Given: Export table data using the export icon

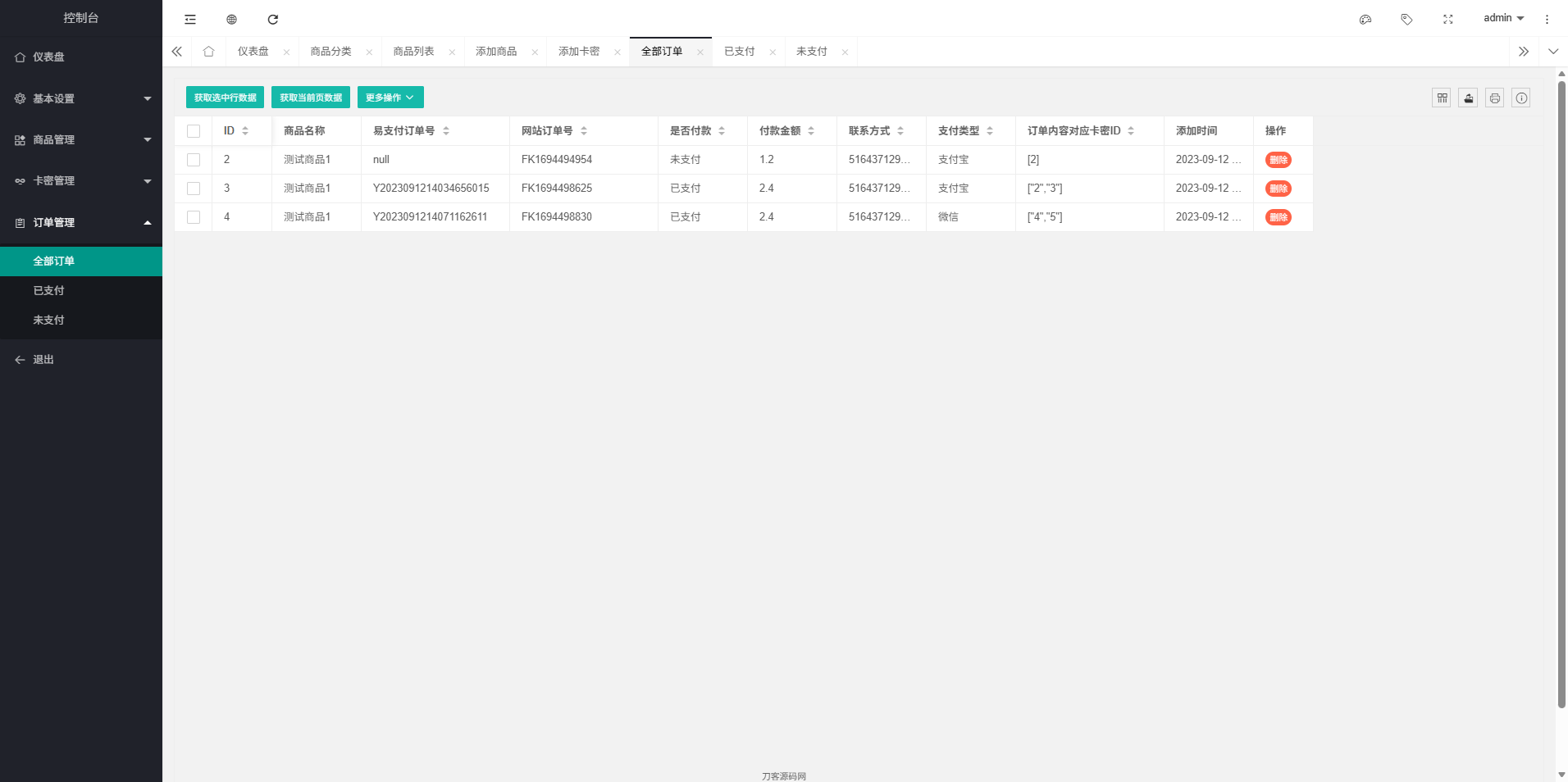Looking at the screenshot, I should tap(1468, 98).
